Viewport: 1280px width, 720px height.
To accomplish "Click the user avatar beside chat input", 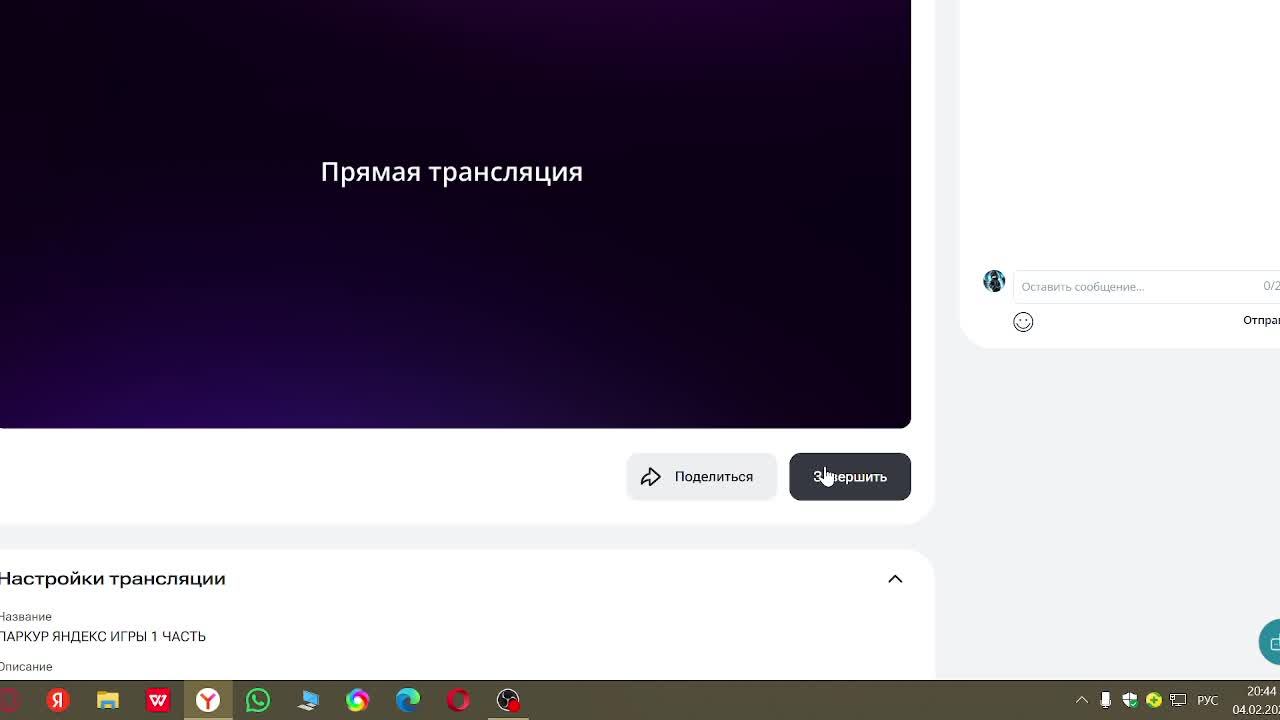I will [994, 281].
